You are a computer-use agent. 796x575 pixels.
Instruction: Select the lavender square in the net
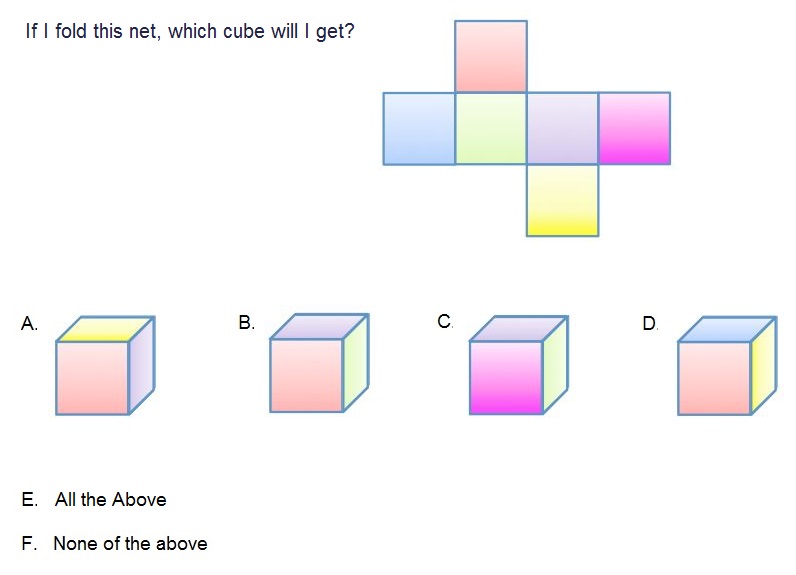[562, 128]
